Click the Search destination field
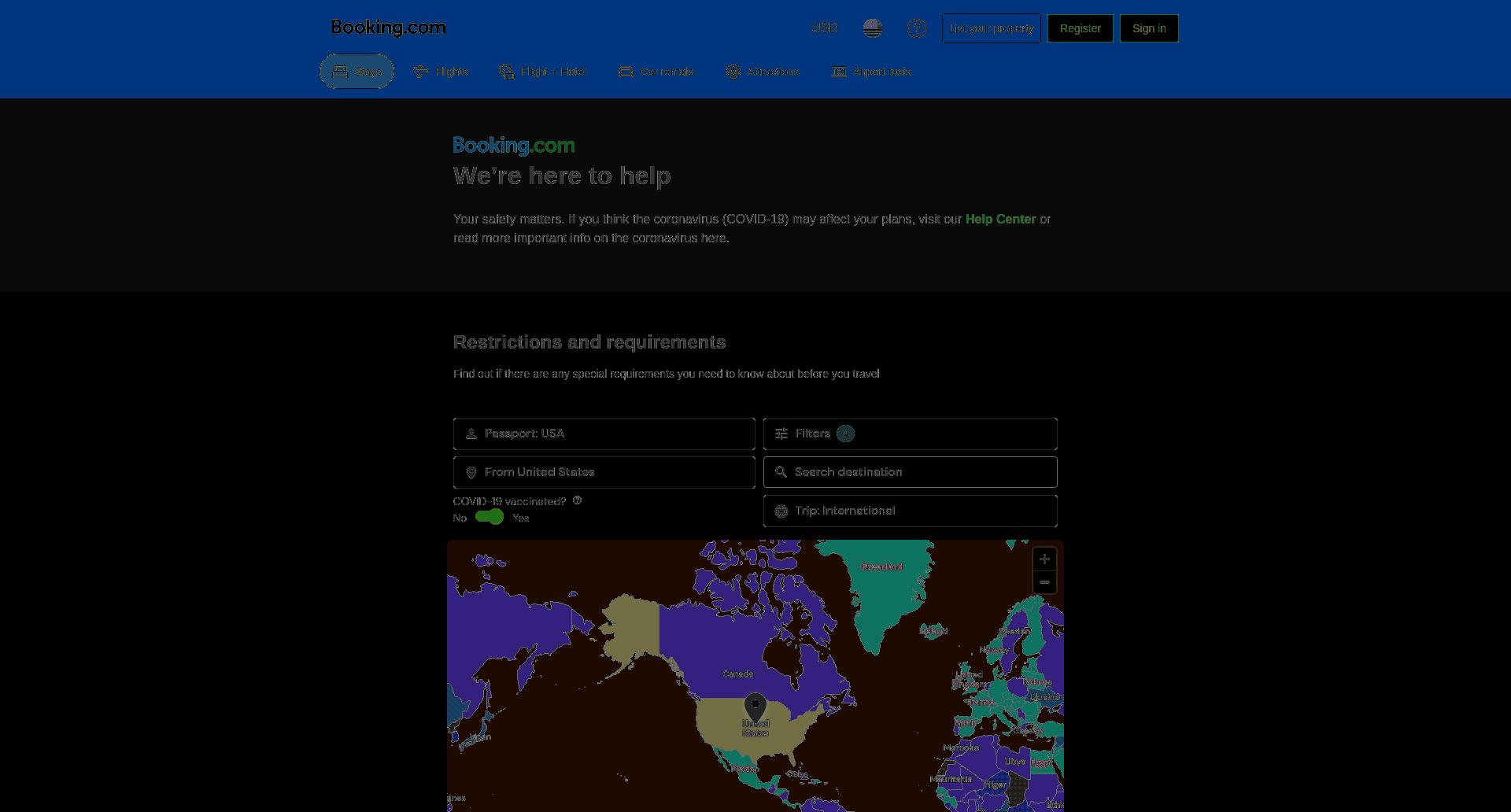Viewport: 1511px width, 812px height. point(910,472)
